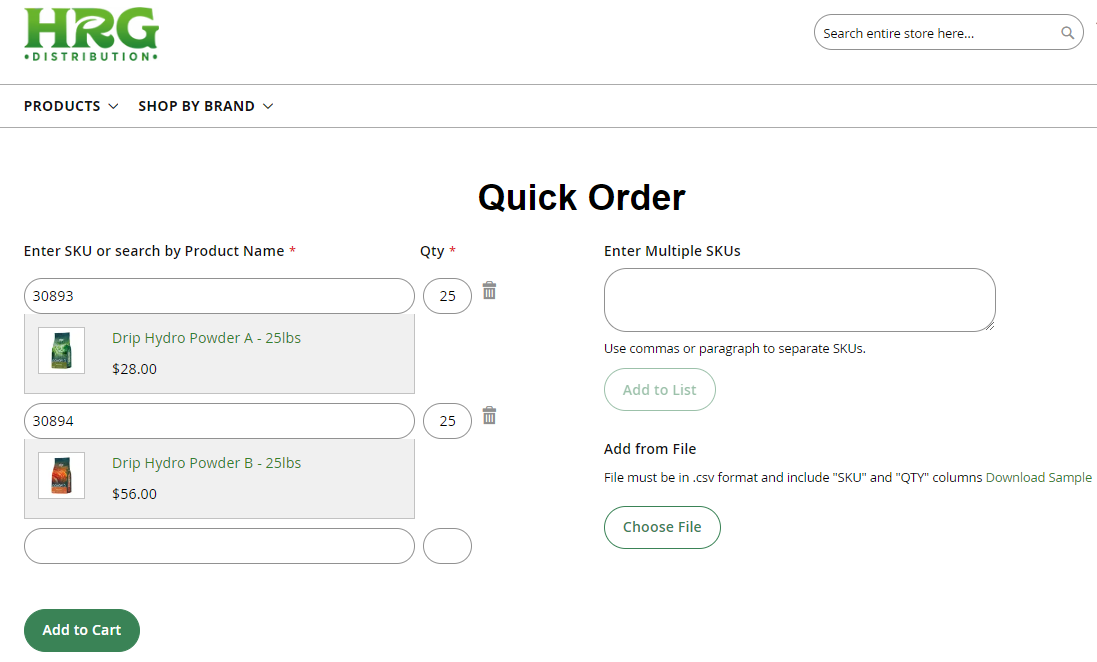Open Drip Hydro Powder A product thumbnail

[x=62, y=351]
